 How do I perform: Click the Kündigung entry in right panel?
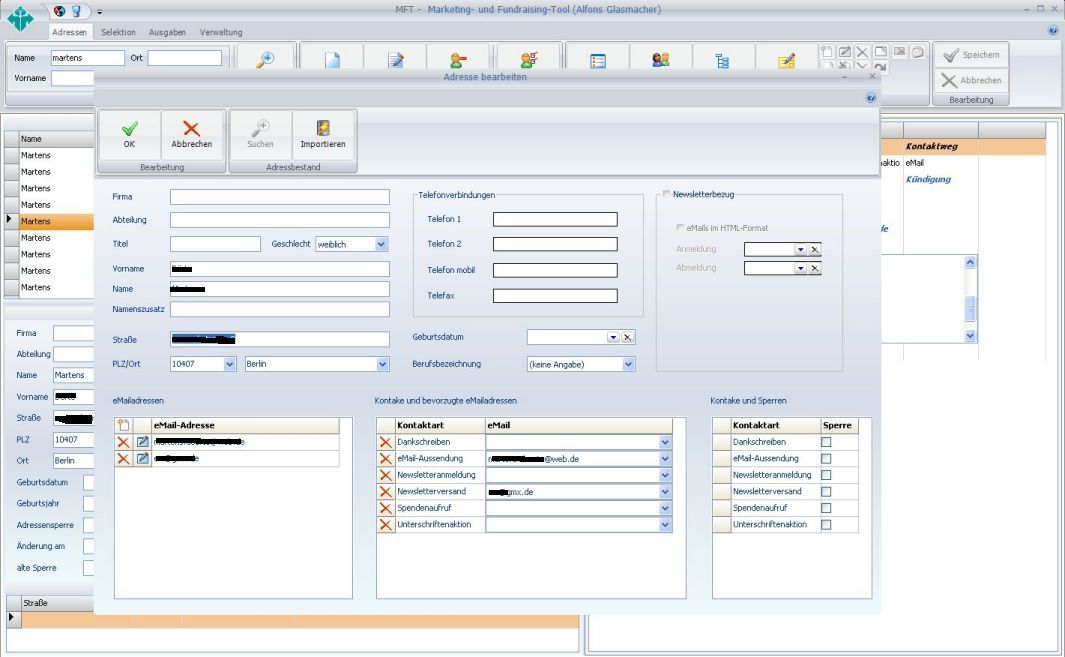(928, 179)
